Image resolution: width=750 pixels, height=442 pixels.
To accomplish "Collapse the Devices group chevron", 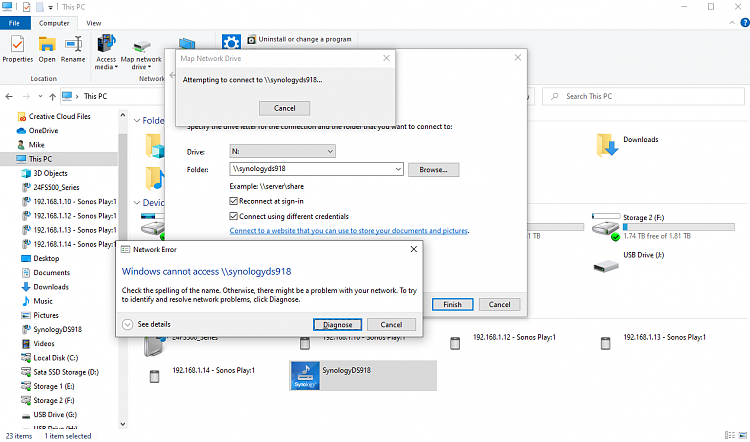I will pos(137,203).
